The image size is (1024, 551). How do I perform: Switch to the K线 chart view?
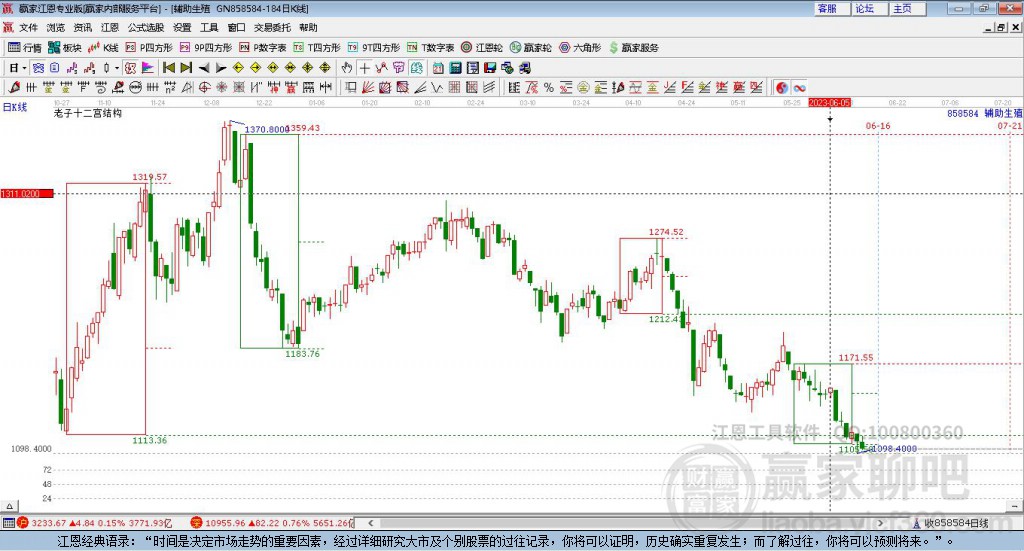point(103,48)
